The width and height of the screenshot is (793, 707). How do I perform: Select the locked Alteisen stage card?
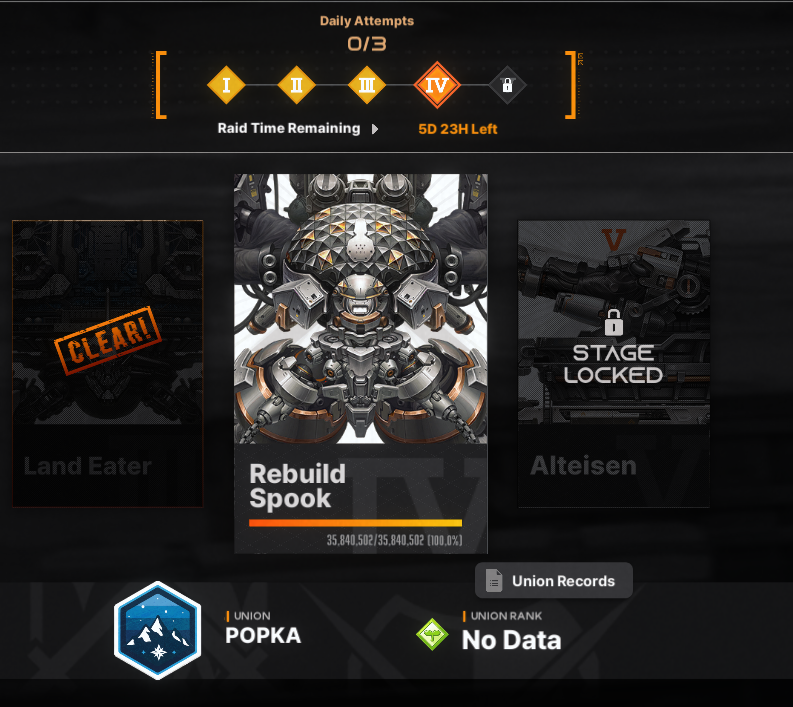click(614, 364)
